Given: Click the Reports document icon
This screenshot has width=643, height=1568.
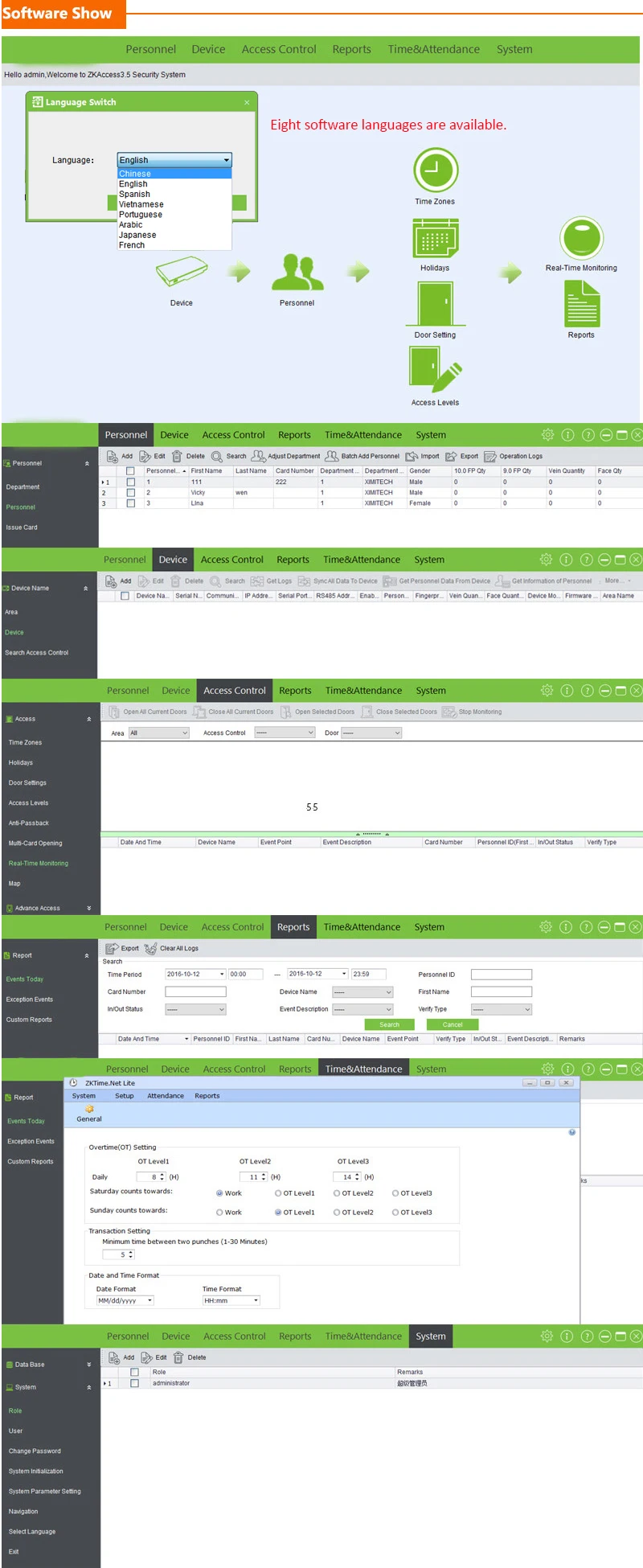Looking at the screenshot, I should 581,304.
